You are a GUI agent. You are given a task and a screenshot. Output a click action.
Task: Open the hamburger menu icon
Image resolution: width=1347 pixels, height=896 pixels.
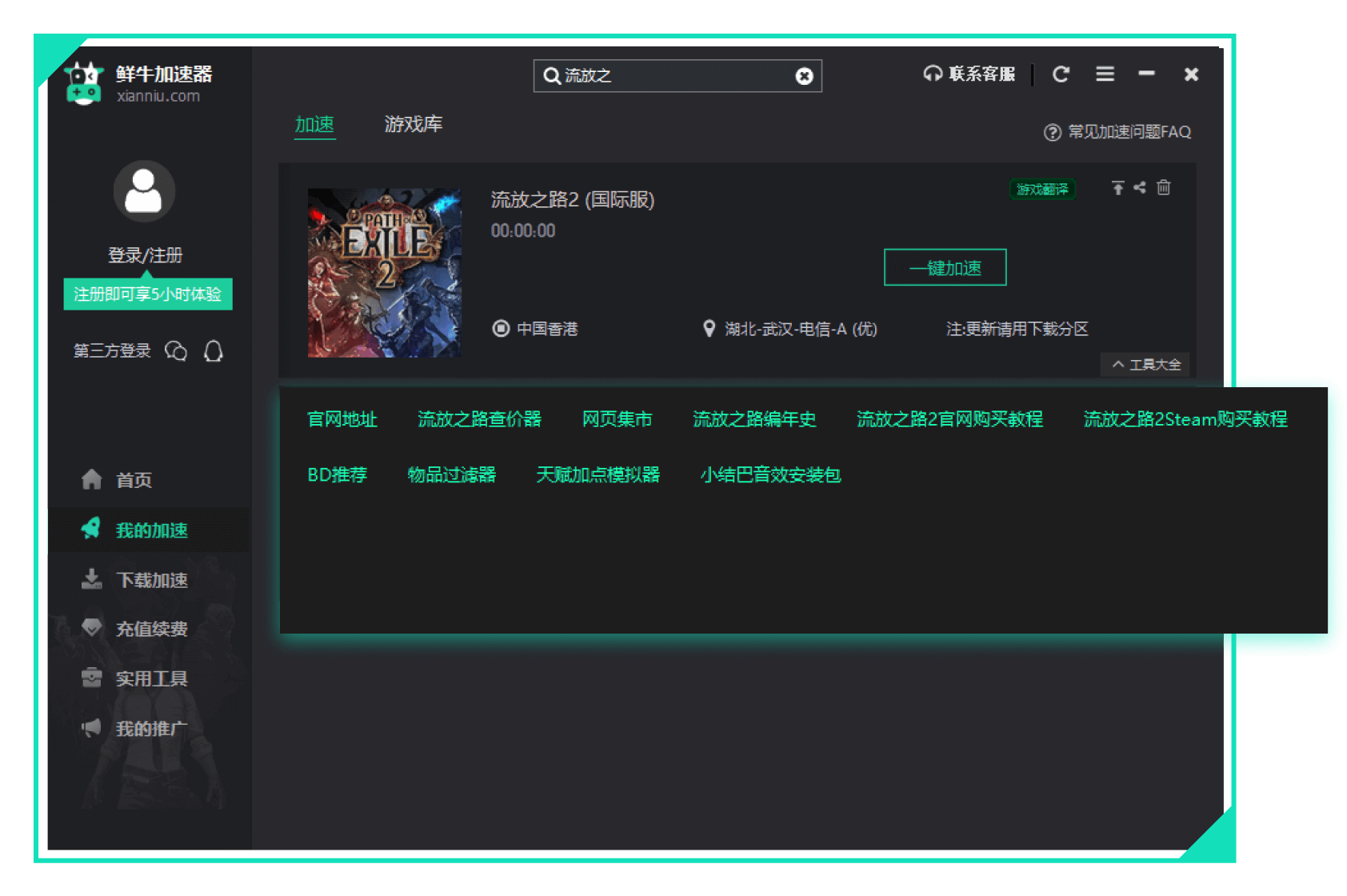click(1105, 74)
